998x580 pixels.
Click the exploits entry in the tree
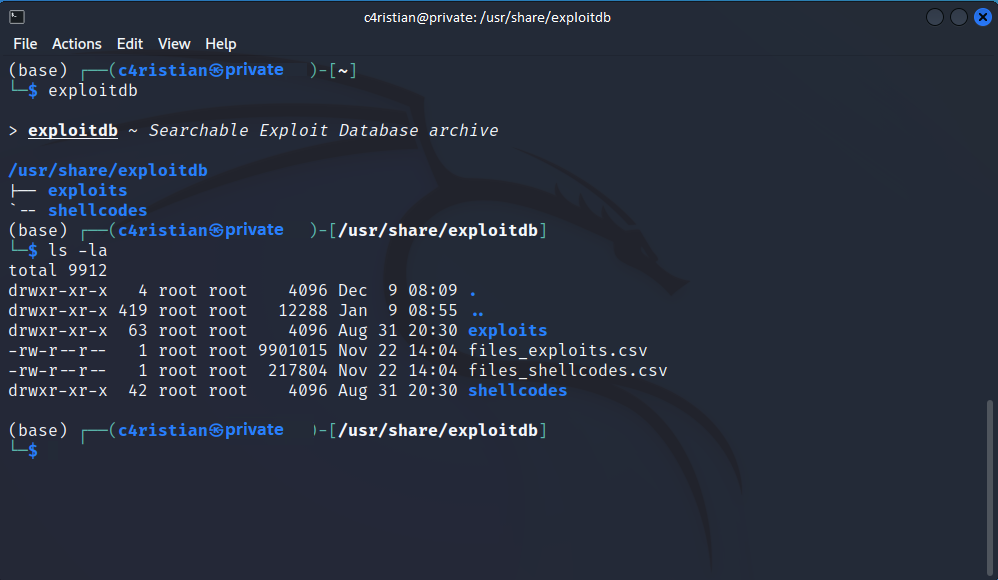87,191
